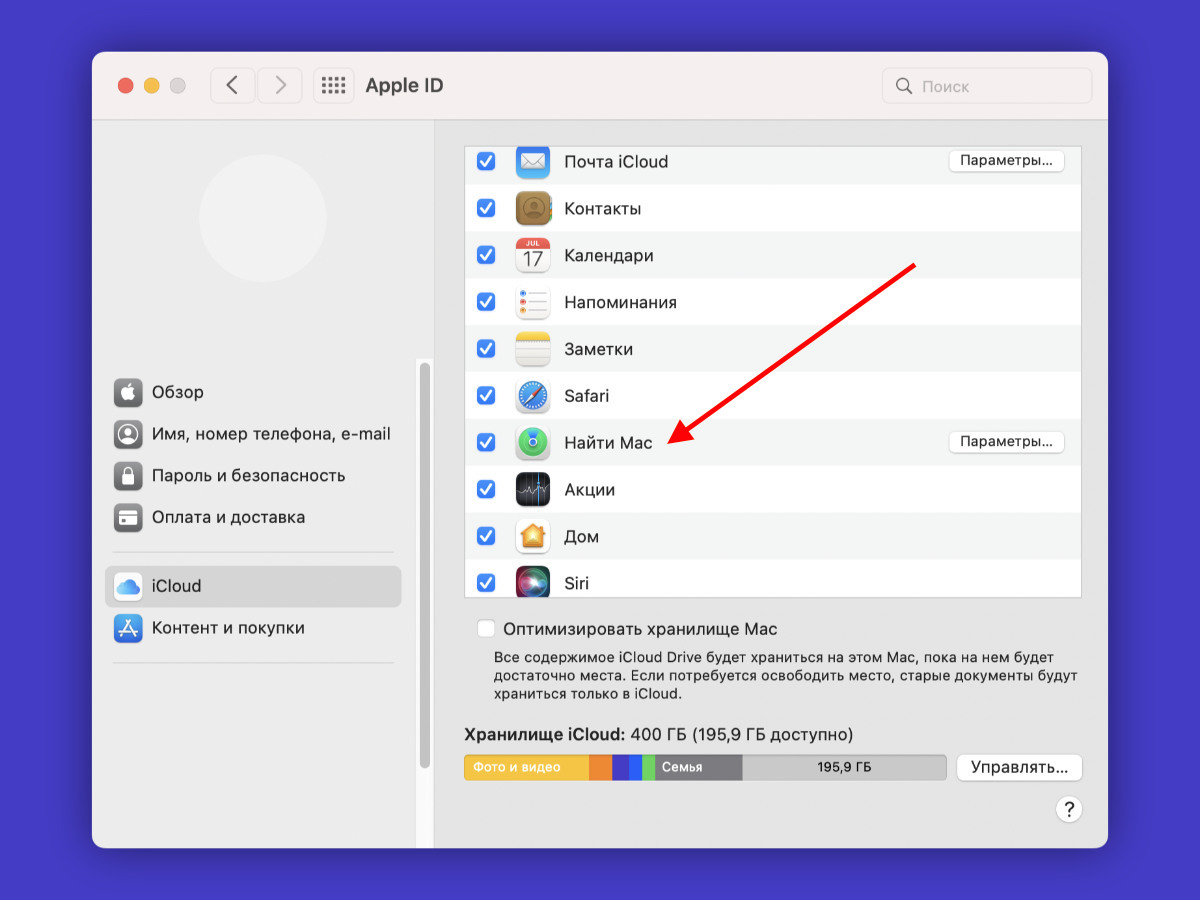Click the Stocks app icon

coord(533,490)
